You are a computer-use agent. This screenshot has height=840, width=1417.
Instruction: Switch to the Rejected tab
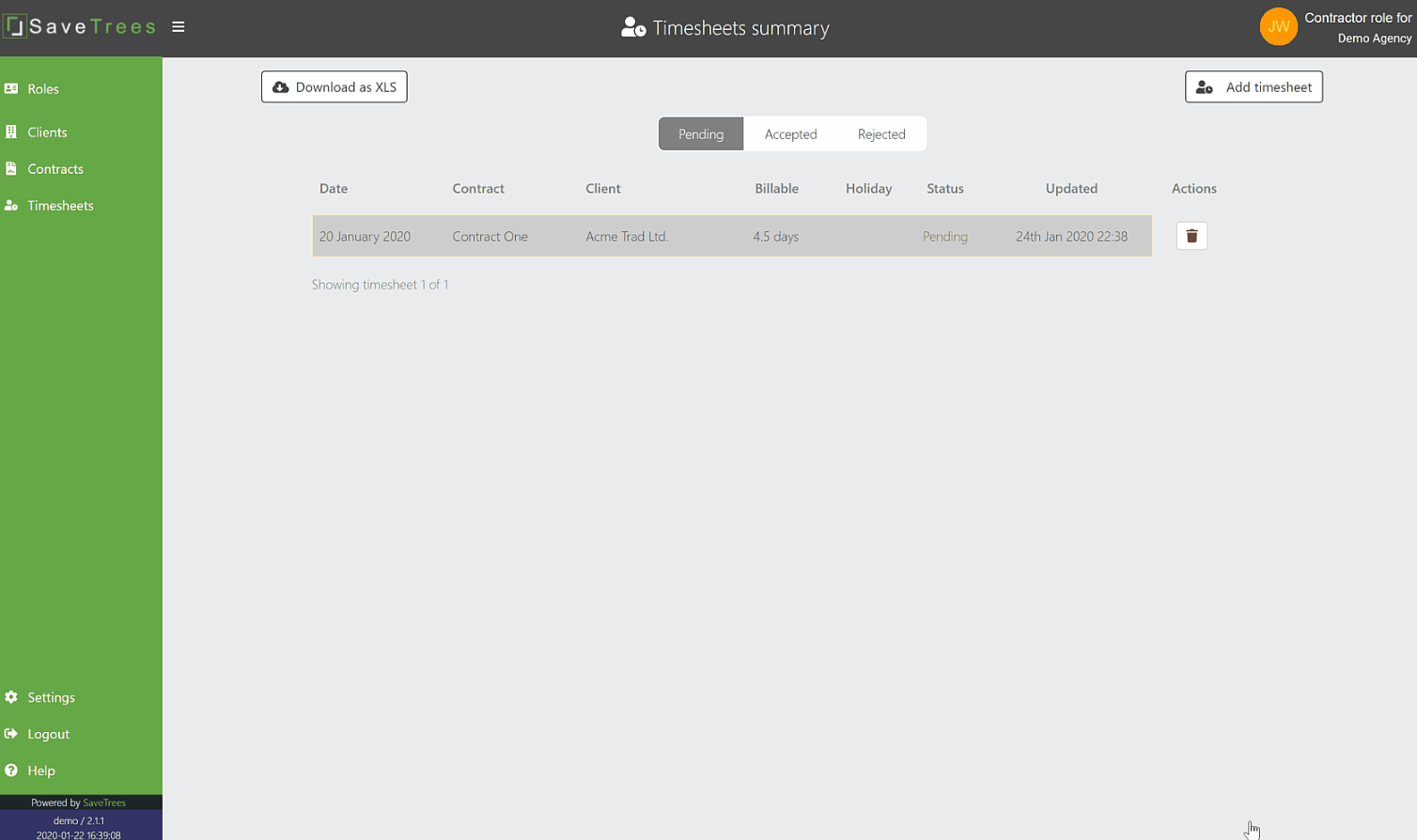(881, 134)
